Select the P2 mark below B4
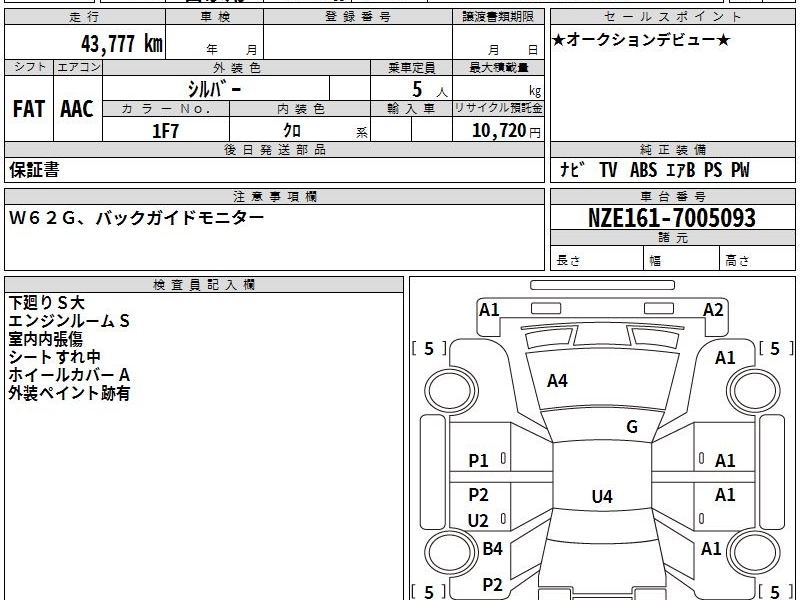Viewport: 800px width, 600px height. click(492, 585)
